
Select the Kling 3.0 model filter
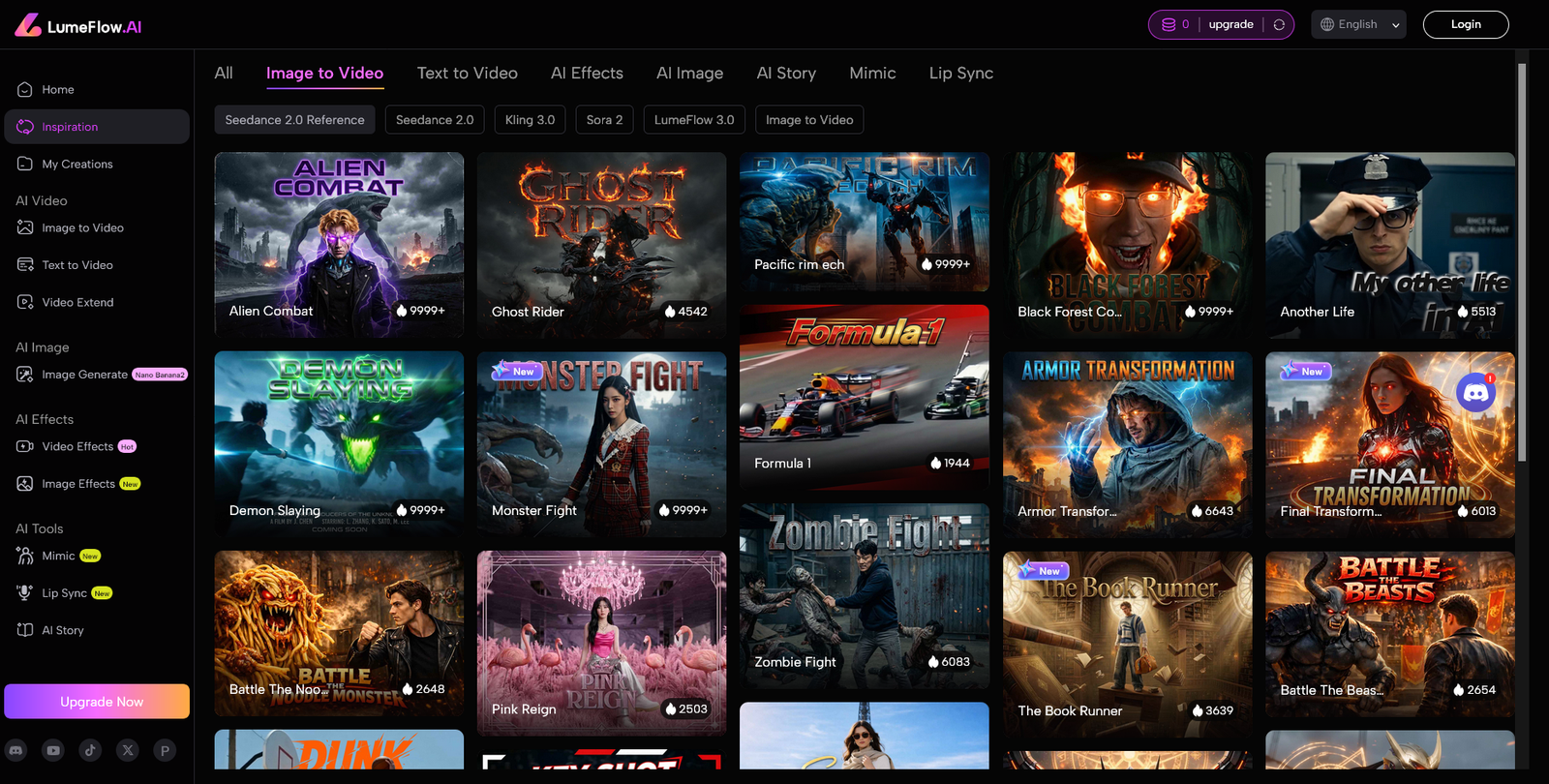click(530, 120)
